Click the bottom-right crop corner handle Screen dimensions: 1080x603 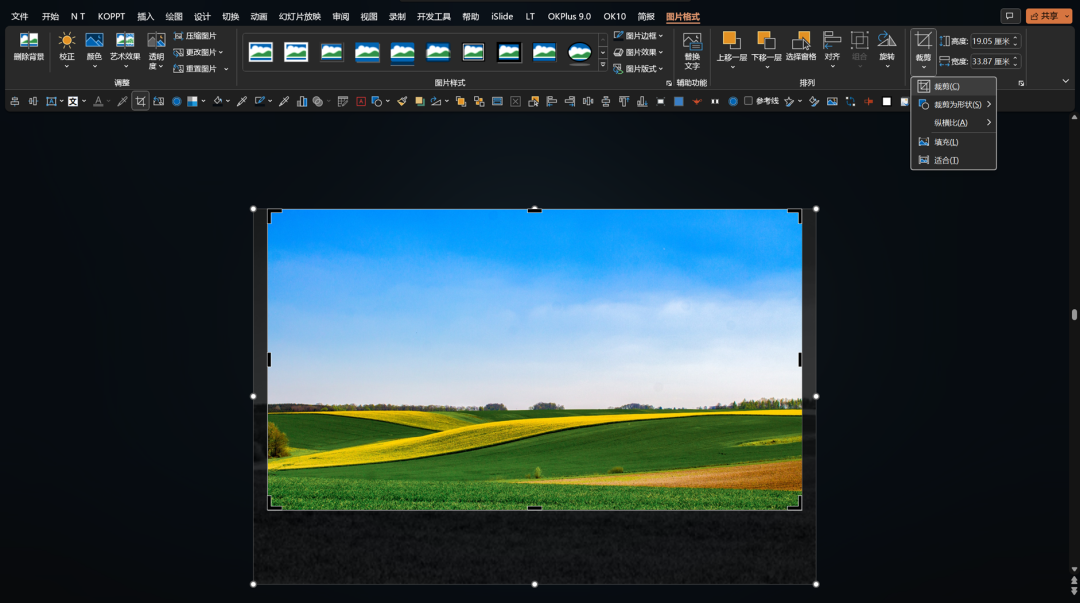pos(796,504)
